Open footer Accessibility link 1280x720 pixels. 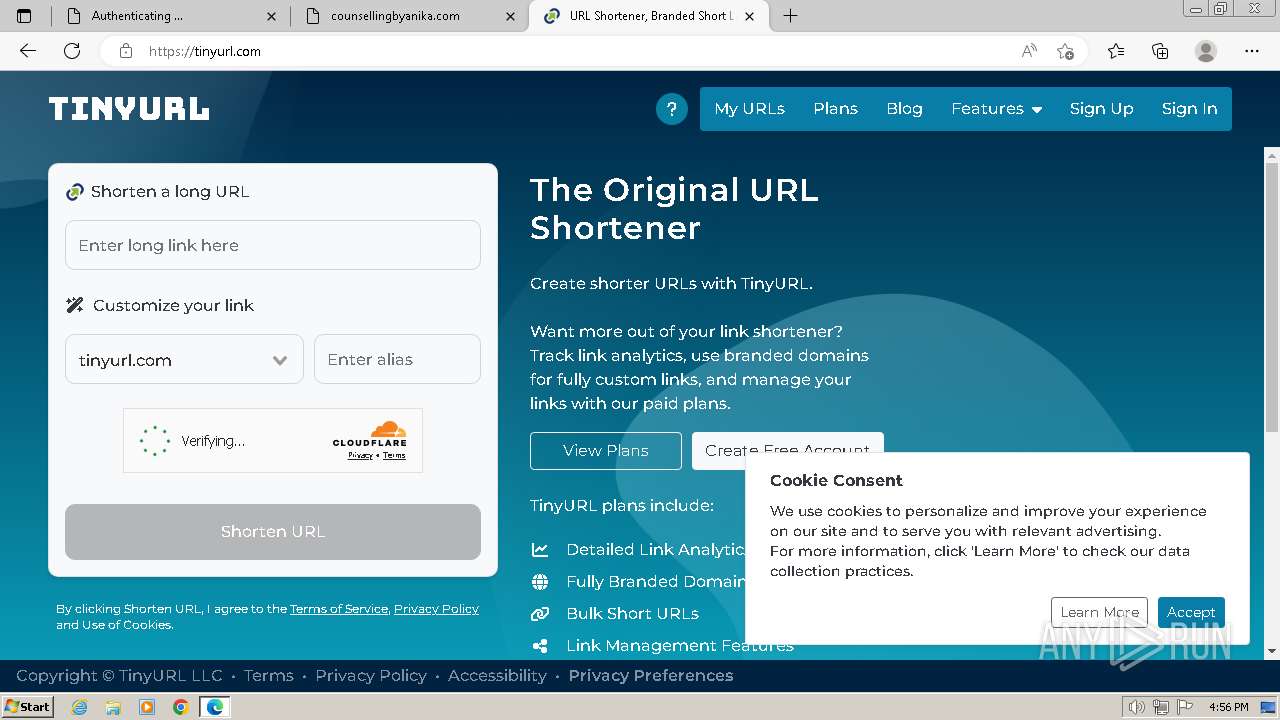497,676
